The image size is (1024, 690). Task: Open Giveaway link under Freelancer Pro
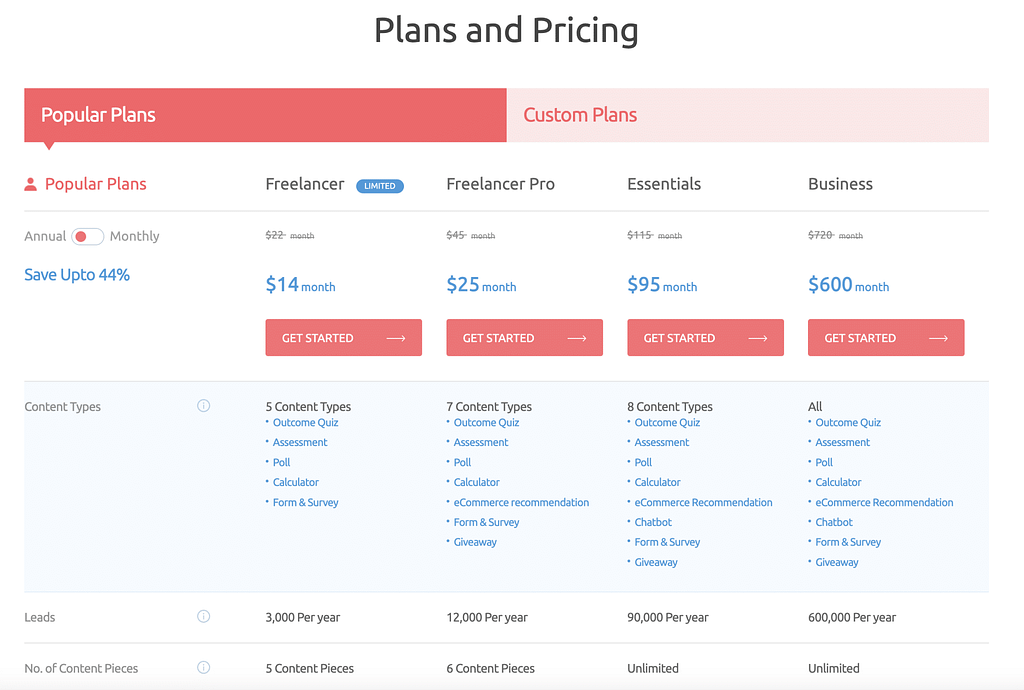coord(475,542)
